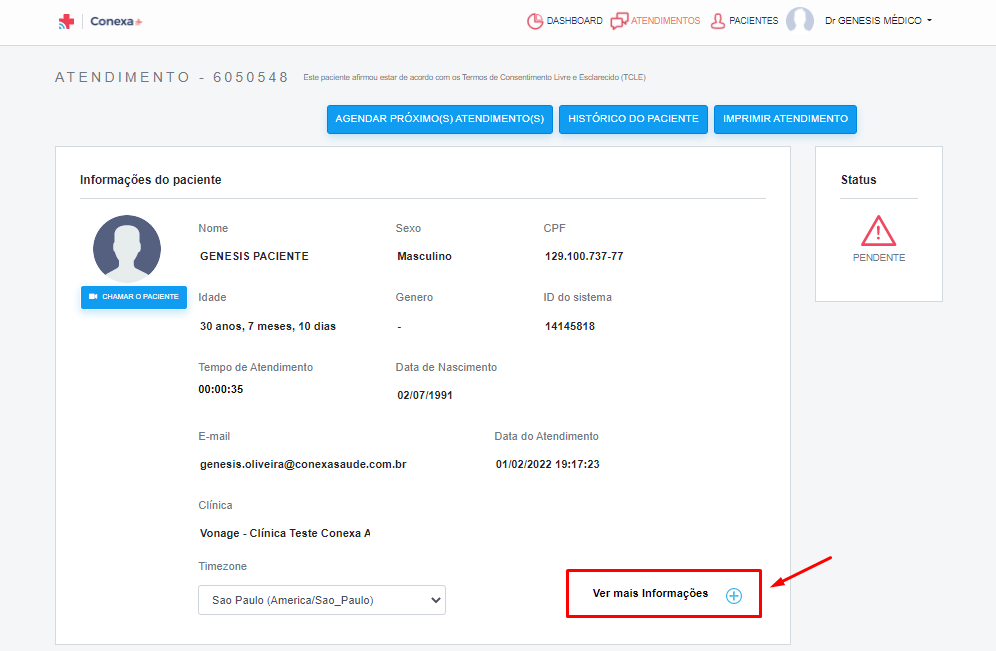Open the Sao Paulo timezone dropdown
Image resolution: width=996 pixels, height=651 pixels.
(x=322, y=600)
